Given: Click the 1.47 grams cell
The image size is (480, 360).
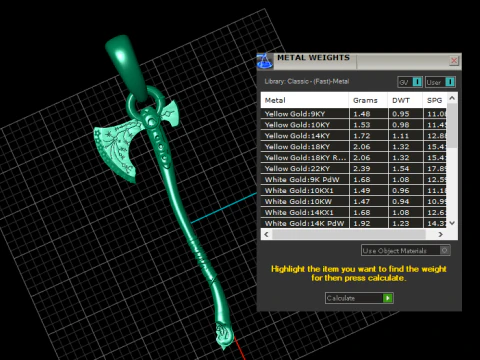Looking at the screenshot, I should 369,202.
